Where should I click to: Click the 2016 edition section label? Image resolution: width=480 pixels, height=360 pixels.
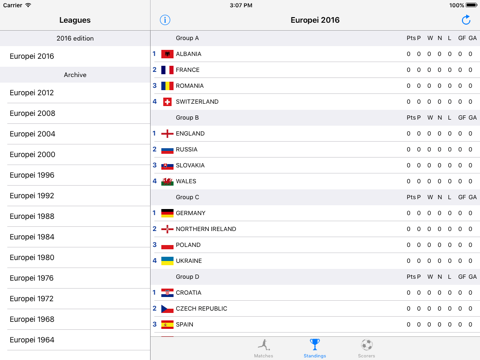pyautogui.click(x=75, y=38)
